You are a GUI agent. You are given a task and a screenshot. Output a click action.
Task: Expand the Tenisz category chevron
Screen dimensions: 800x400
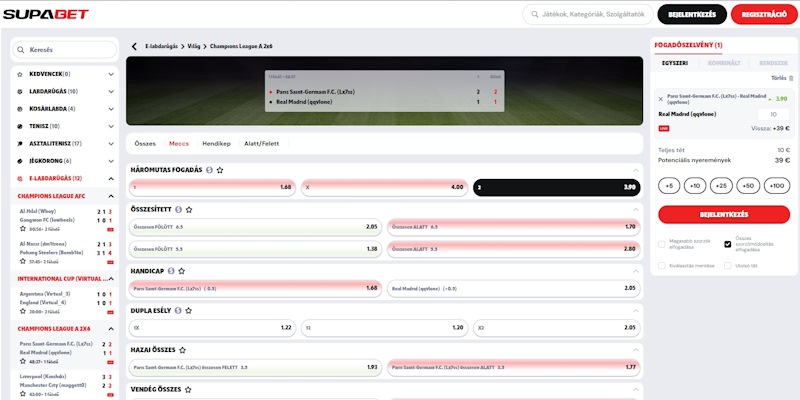click(111, 126)
